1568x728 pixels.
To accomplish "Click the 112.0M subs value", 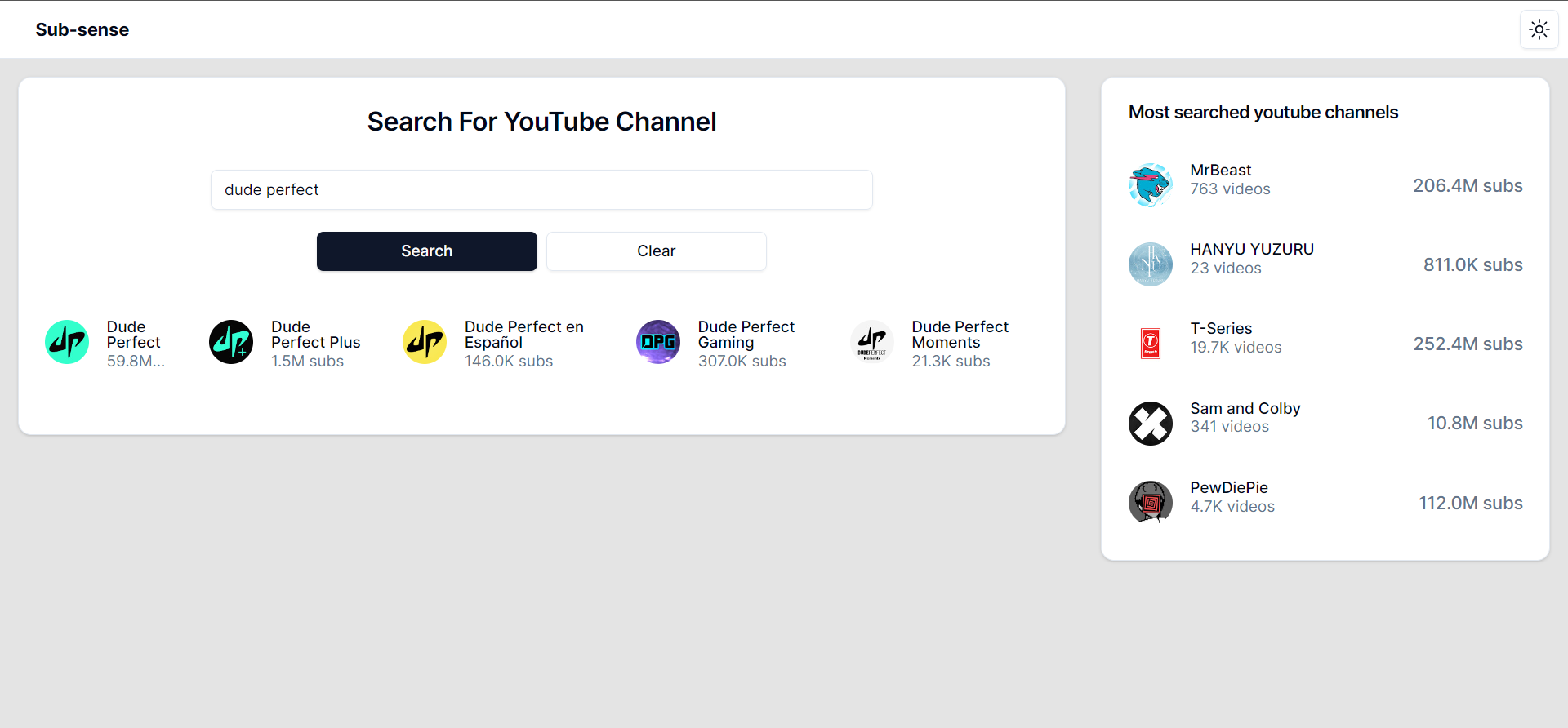I will pos(1470,503).
